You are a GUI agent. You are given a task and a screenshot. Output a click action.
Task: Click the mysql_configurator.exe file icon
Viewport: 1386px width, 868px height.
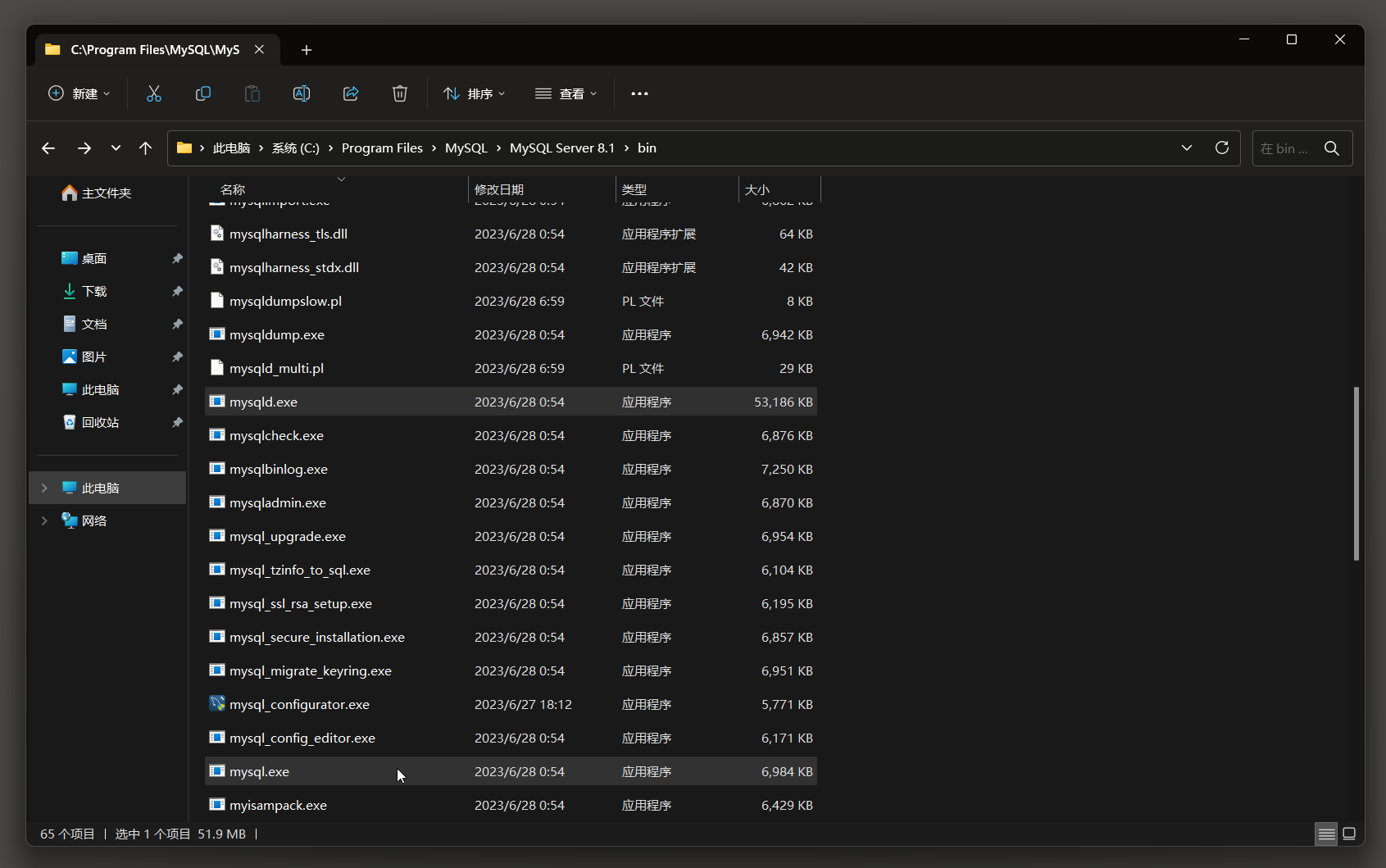coord(217,703)
